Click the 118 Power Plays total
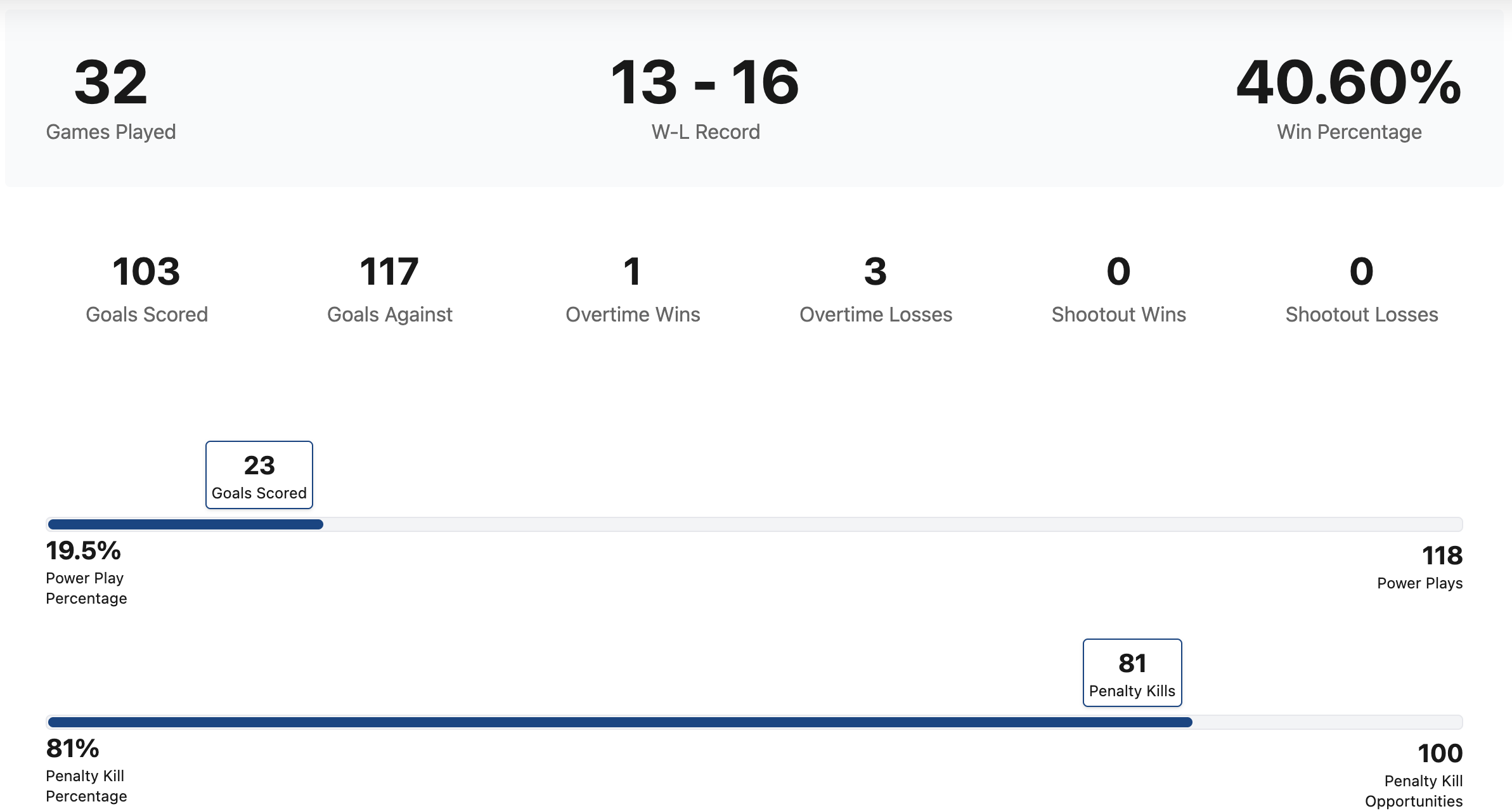This screenshot has height=811, width=1512. click(x=1442, y=555)
